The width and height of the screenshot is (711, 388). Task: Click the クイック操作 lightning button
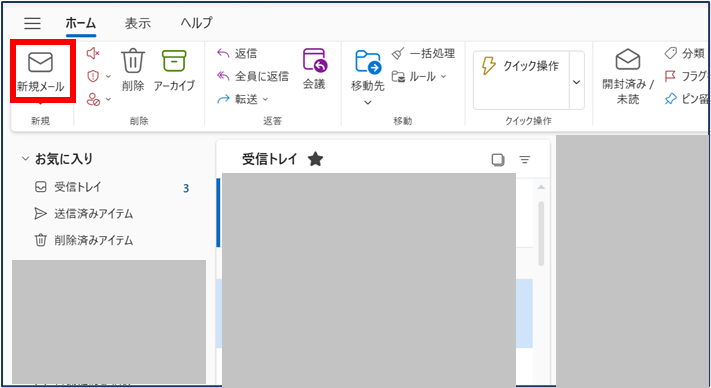521,66
